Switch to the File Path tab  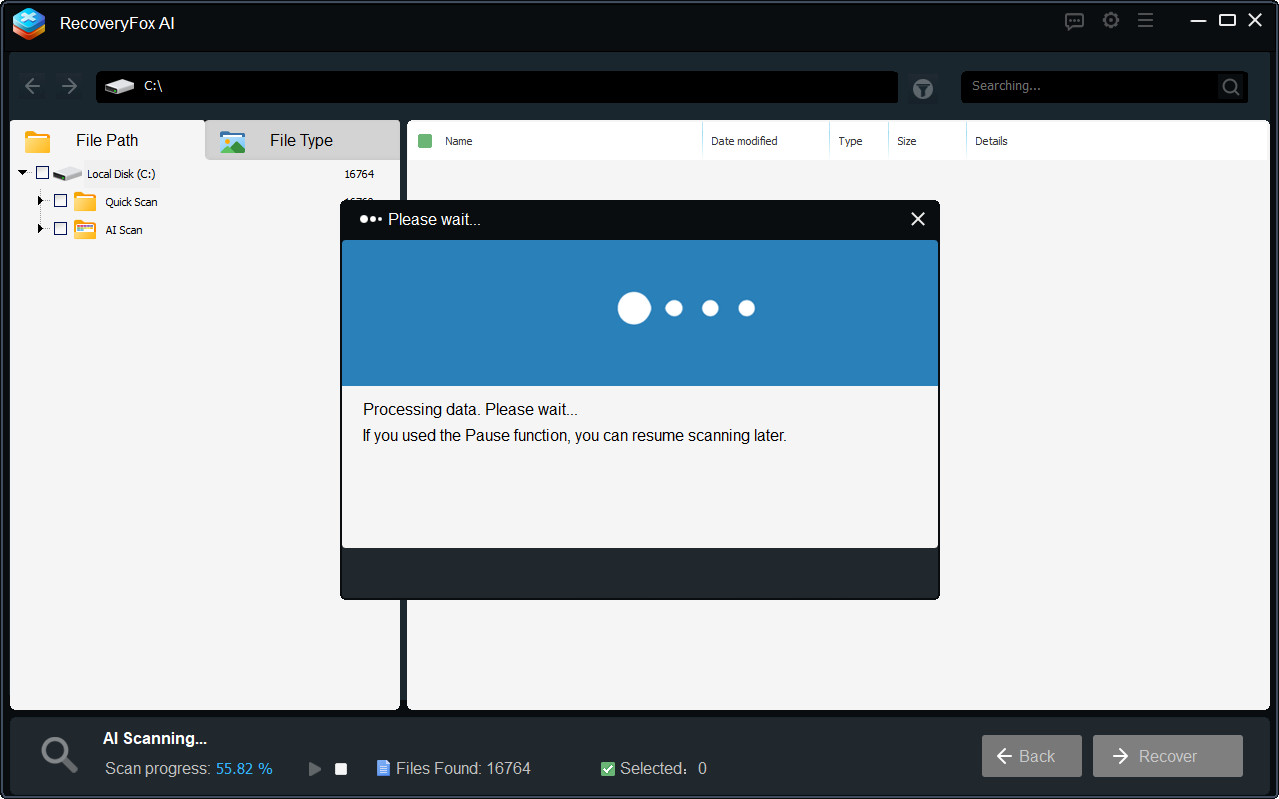tap(107, 140)
